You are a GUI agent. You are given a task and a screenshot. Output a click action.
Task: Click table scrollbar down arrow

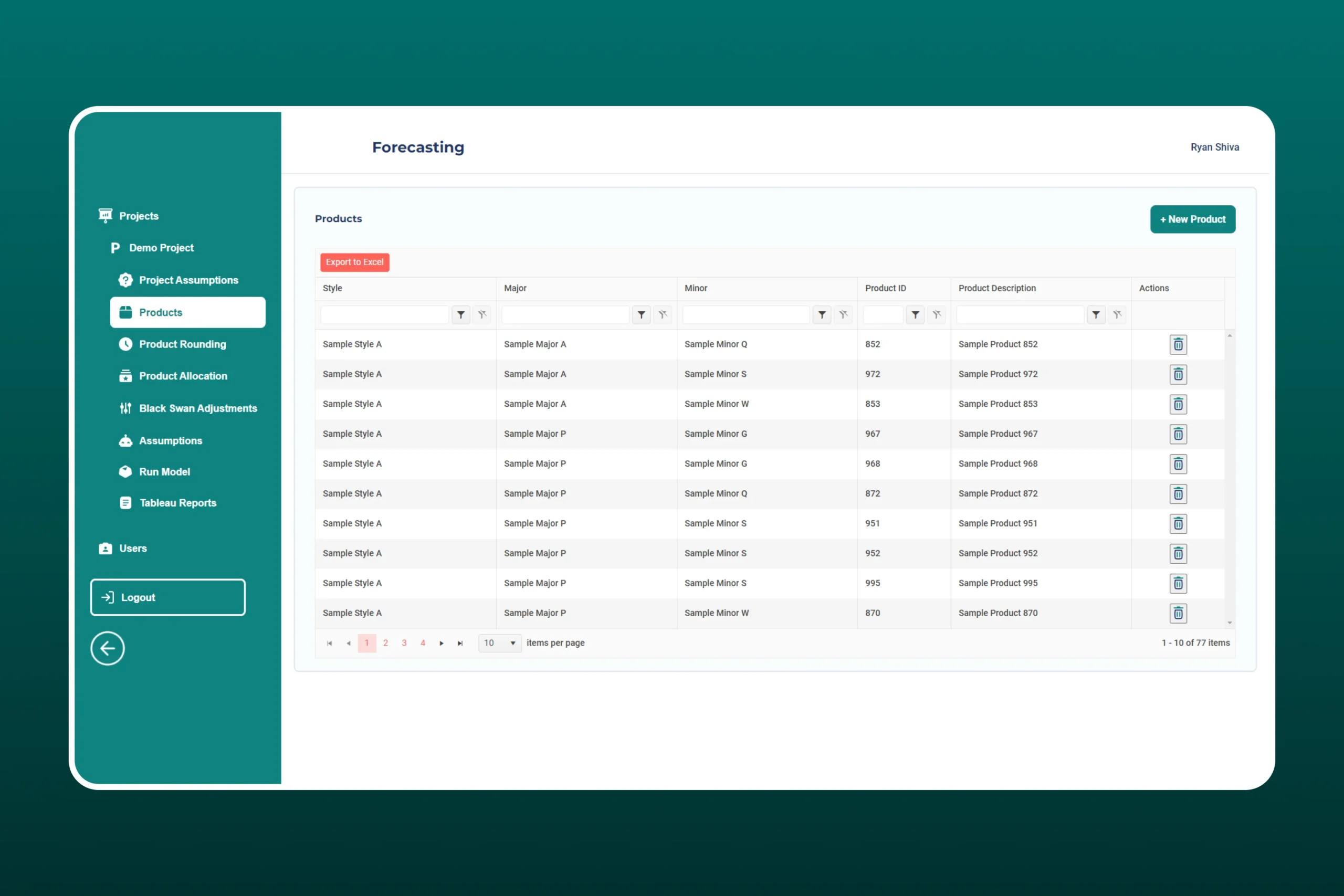point(1229,623)
